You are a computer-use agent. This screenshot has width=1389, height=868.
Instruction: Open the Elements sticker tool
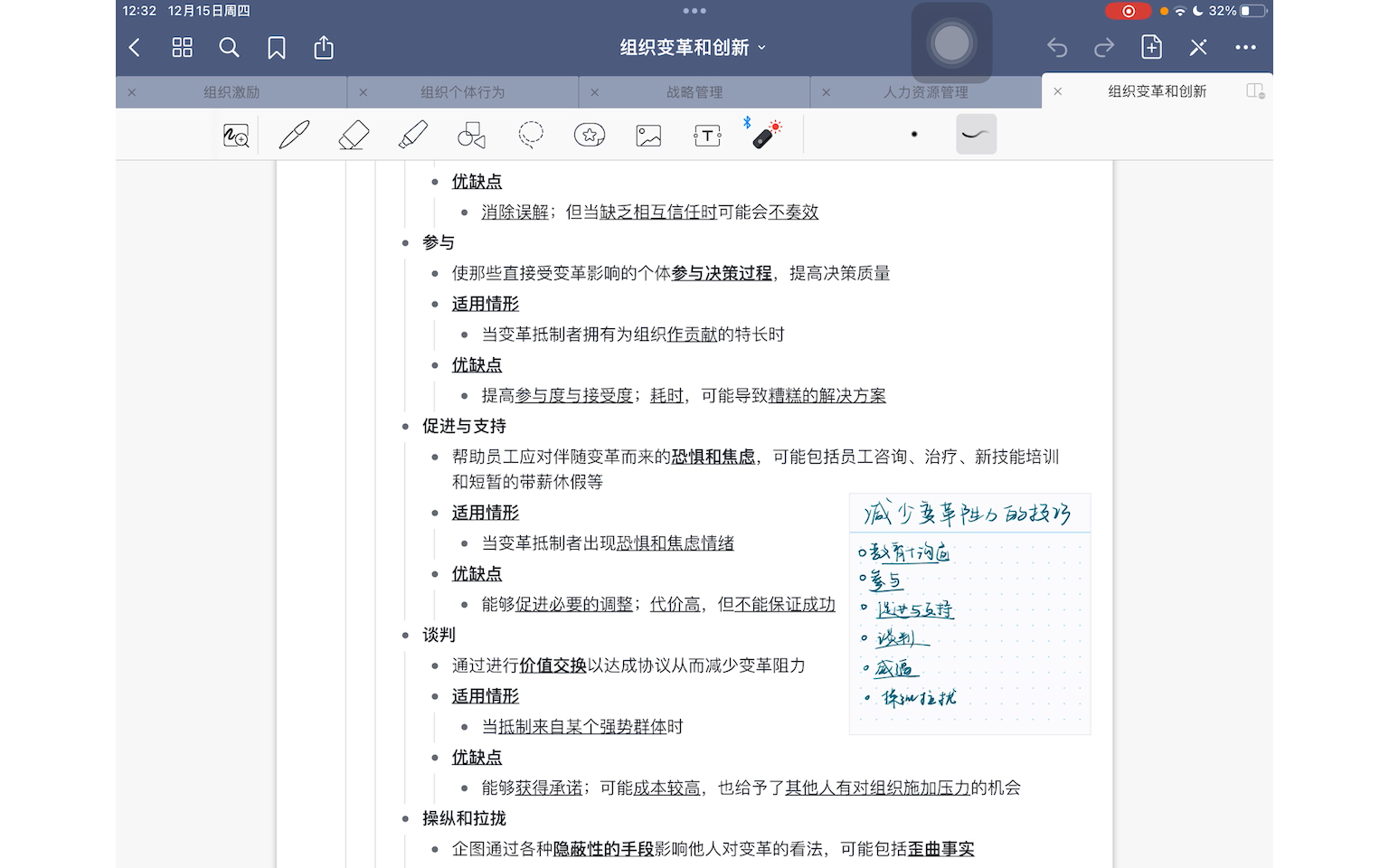click(590, 136)
